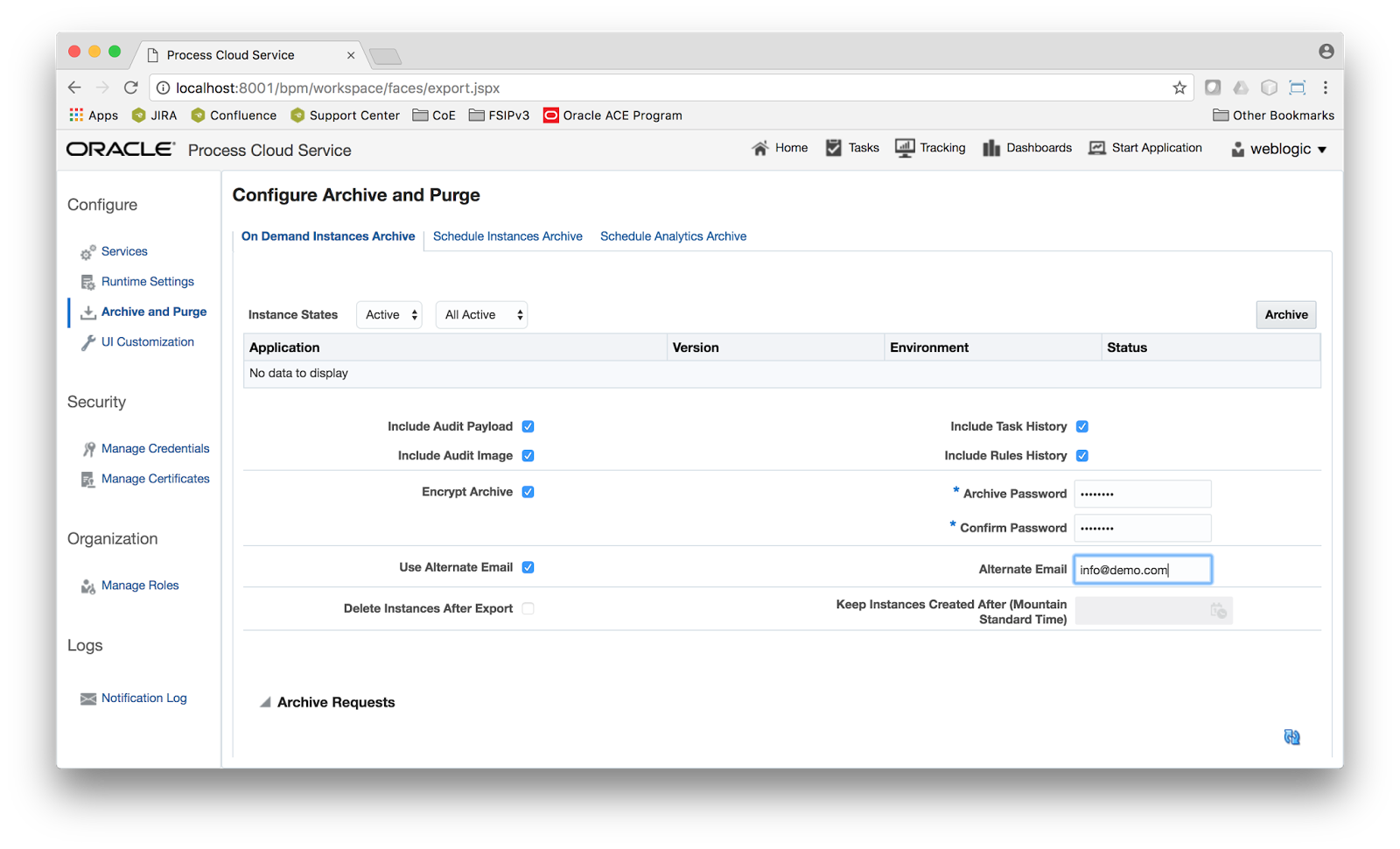Open the weblogic user menu

pos(1279,149)
